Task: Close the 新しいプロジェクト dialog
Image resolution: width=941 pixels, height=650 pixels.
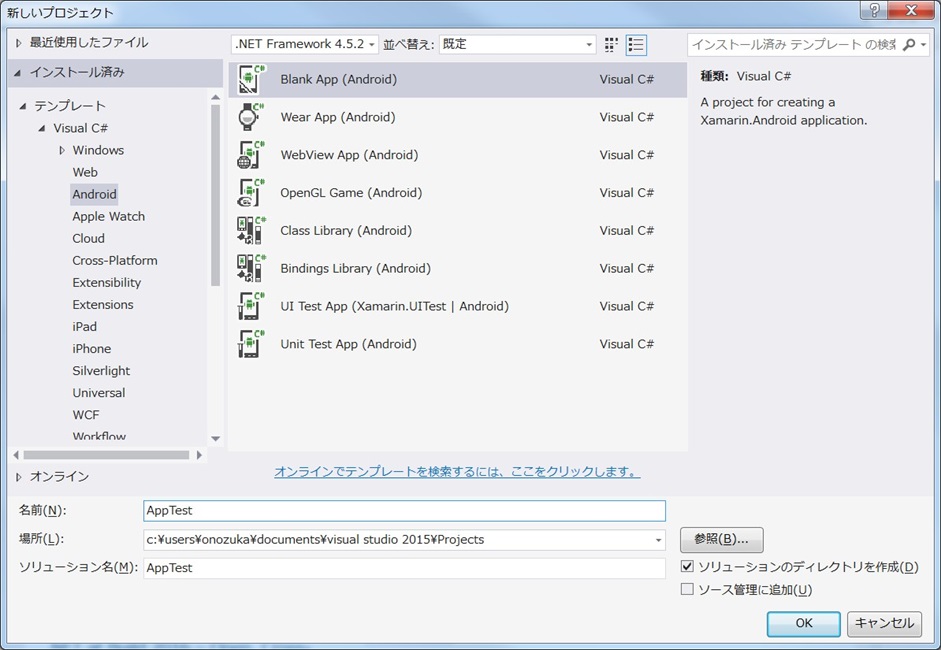Action: [912, 10]
